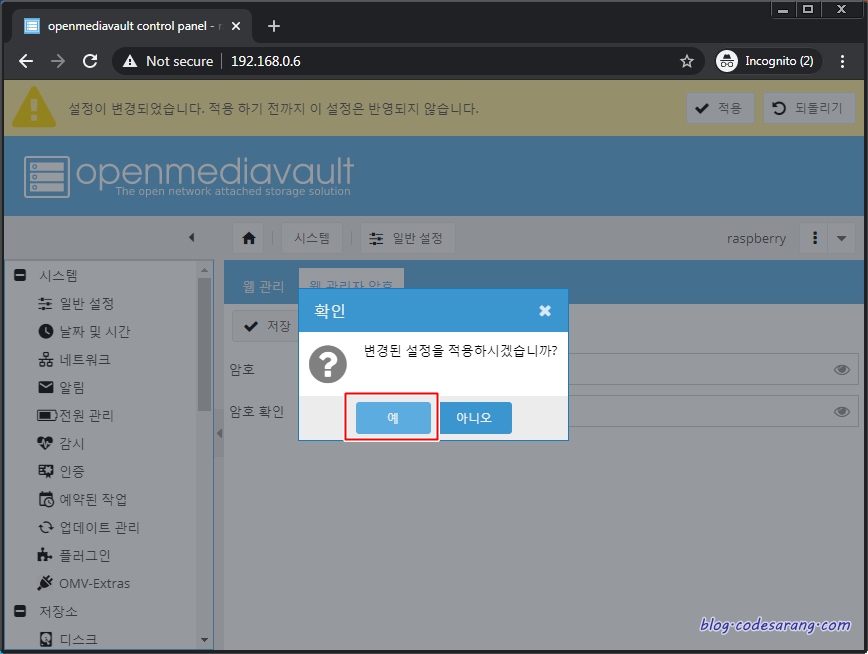868x654 pixels.
Task: Collapse the 시스템 tree section
Action: point(20,275)
